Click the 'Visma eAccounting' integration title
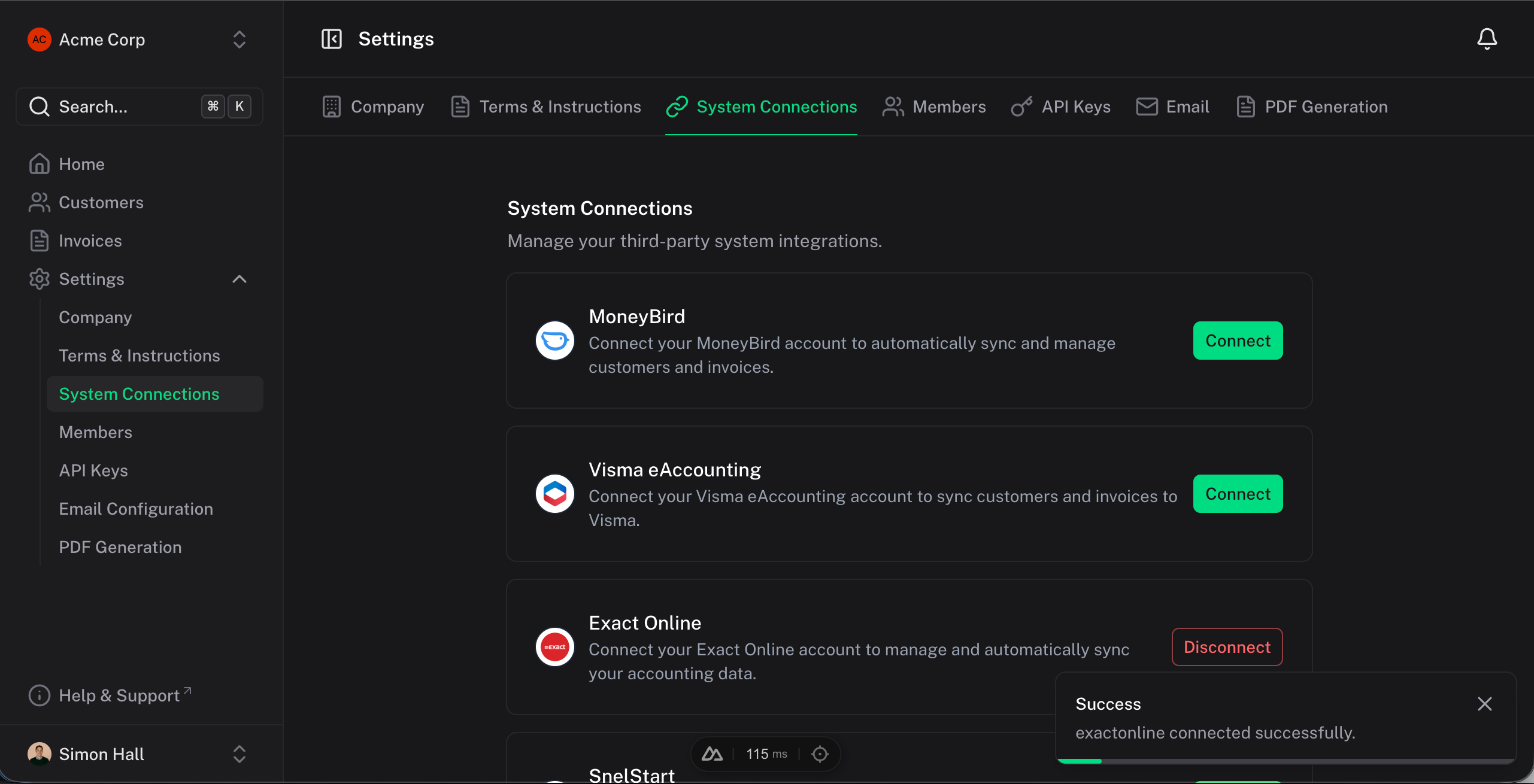 pyautogui.click(x=675, y=470)
